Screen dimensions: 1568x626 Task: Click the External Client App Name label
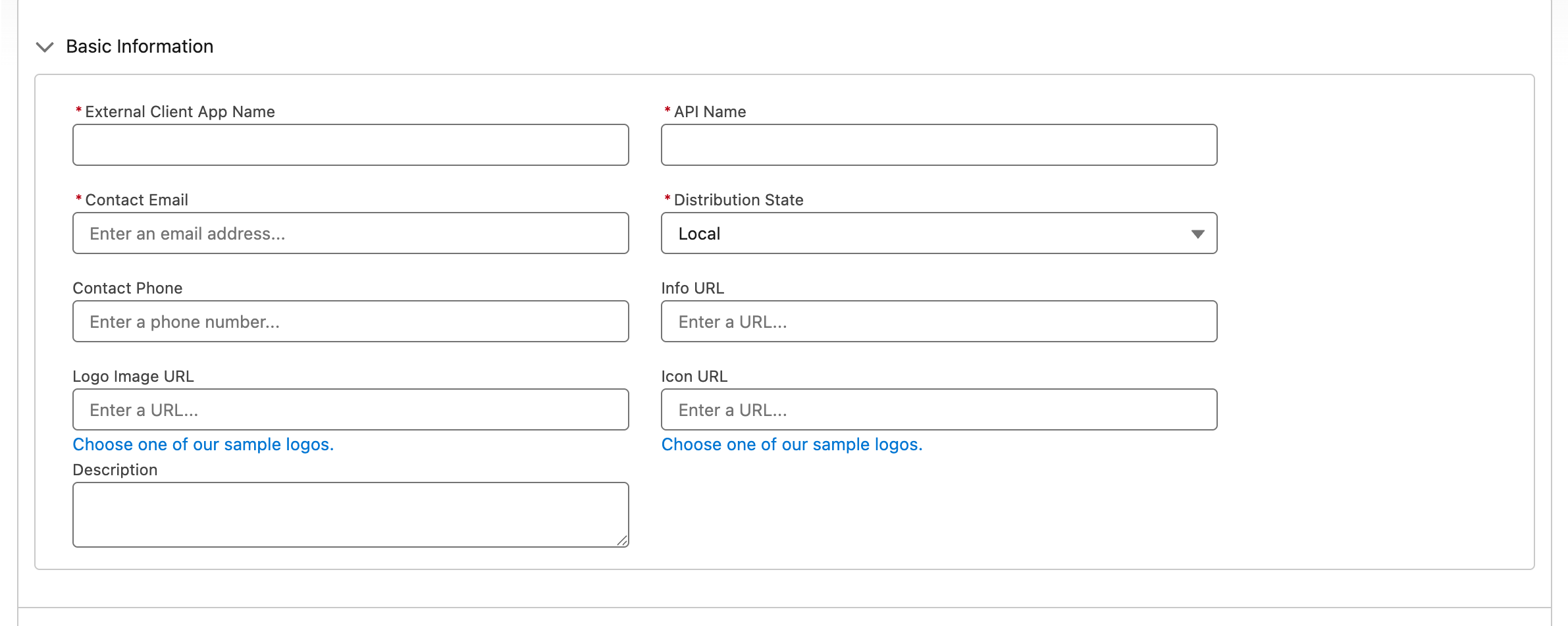180,112
